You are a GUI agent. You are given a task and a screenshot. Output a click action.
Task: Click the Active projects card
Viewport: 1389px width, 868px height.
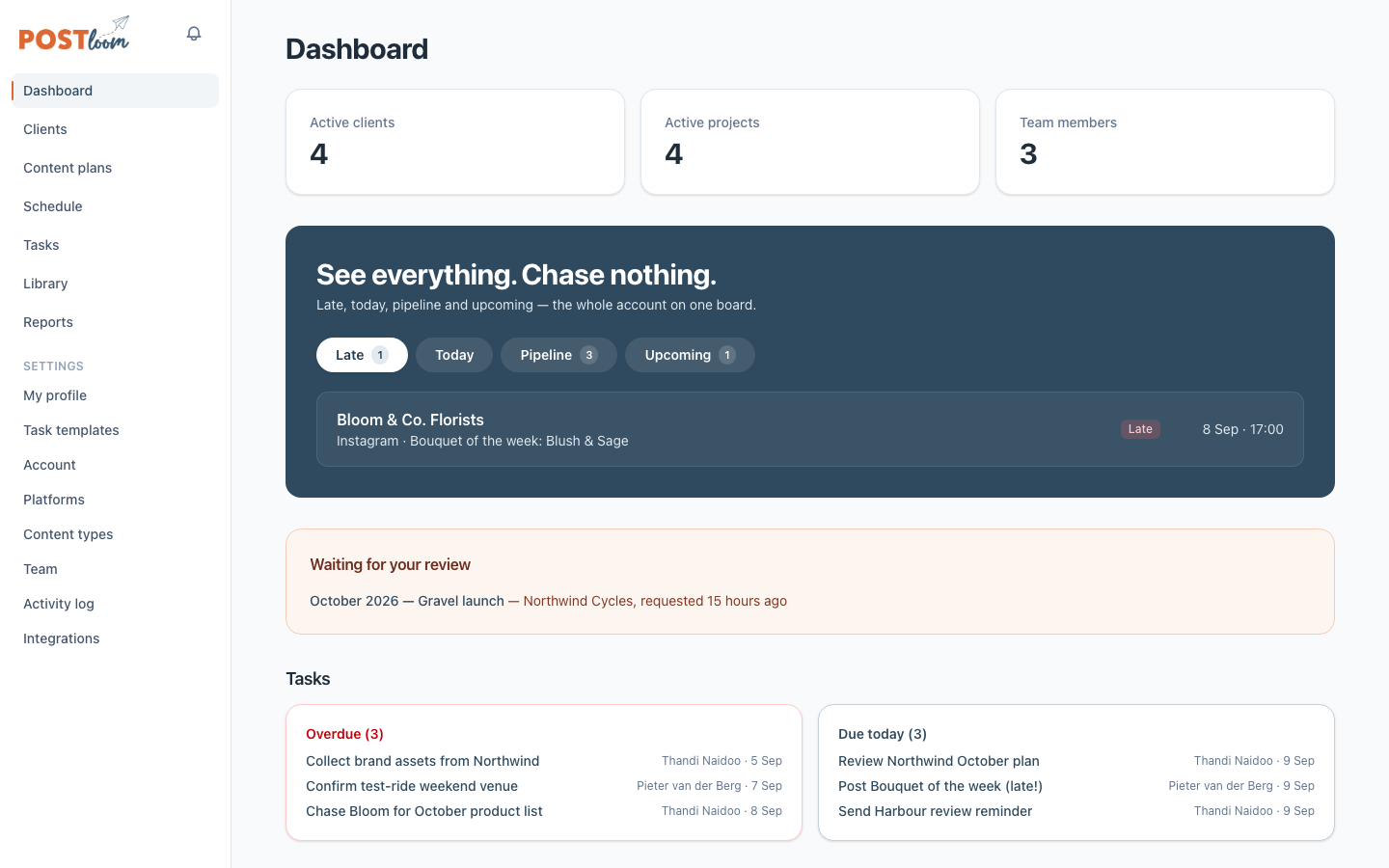[810, 142]
